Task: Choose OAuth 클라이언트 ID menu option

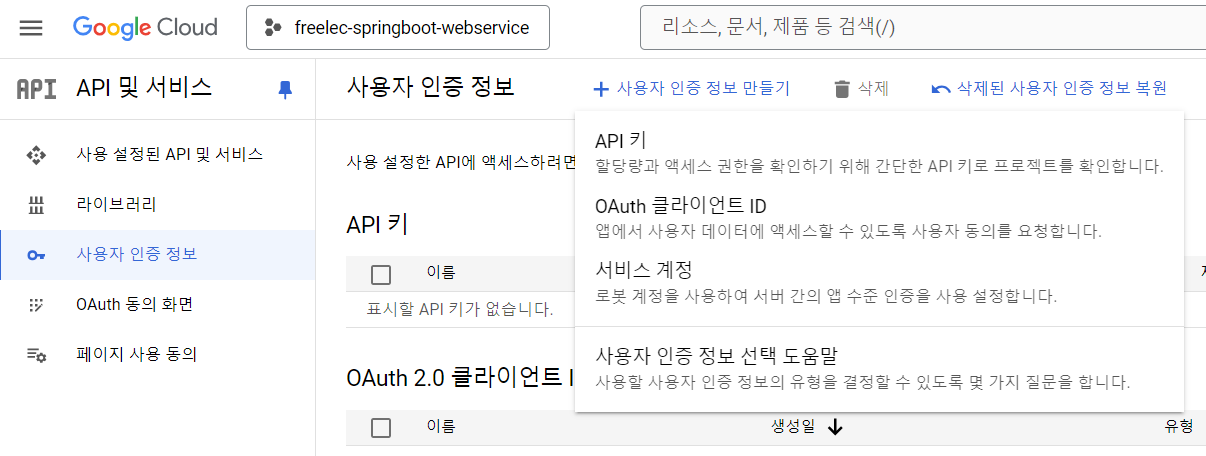Action: 879,218
